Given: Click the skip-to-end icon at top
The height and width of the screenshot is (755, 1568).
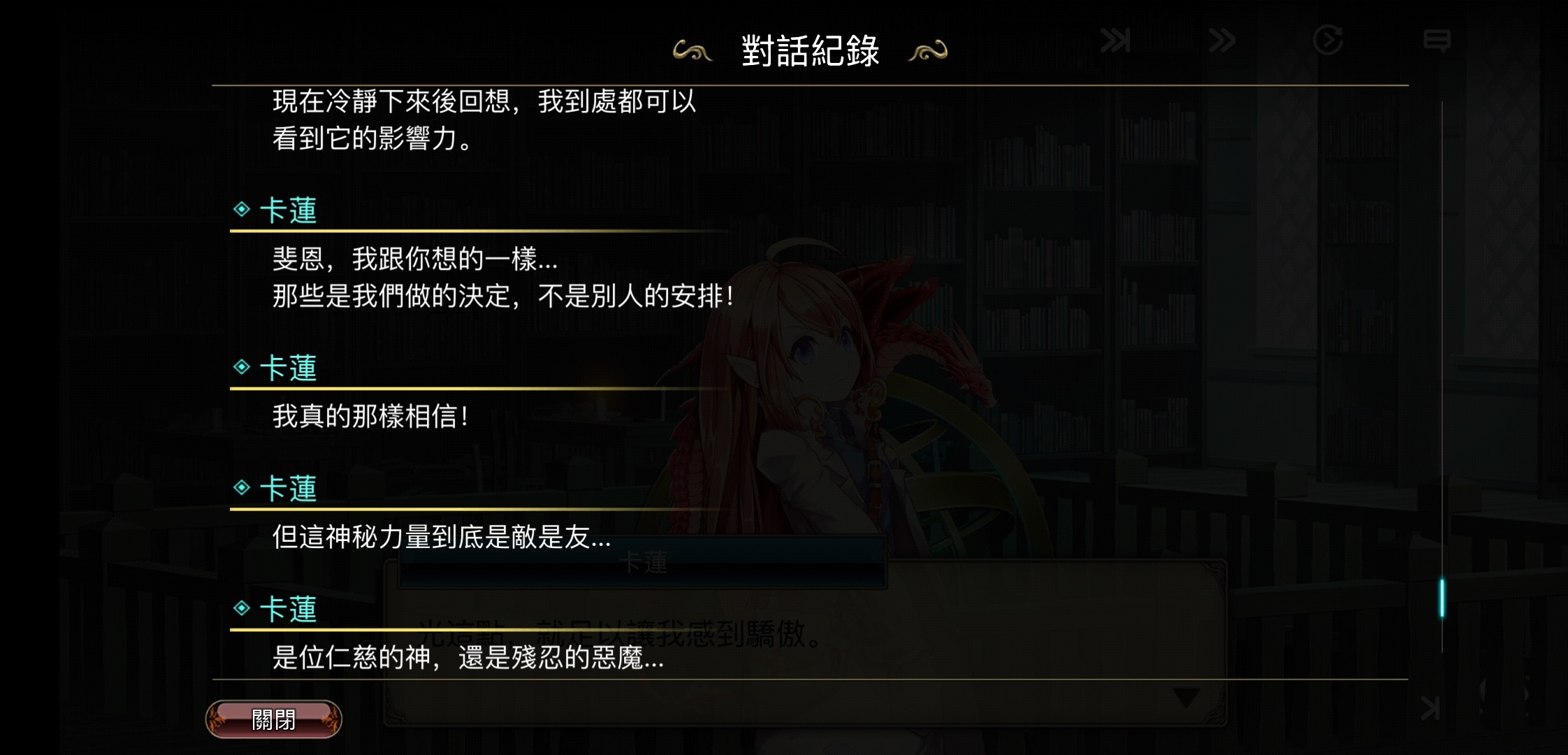Looking at the screenshot, I should (1115, 41).
